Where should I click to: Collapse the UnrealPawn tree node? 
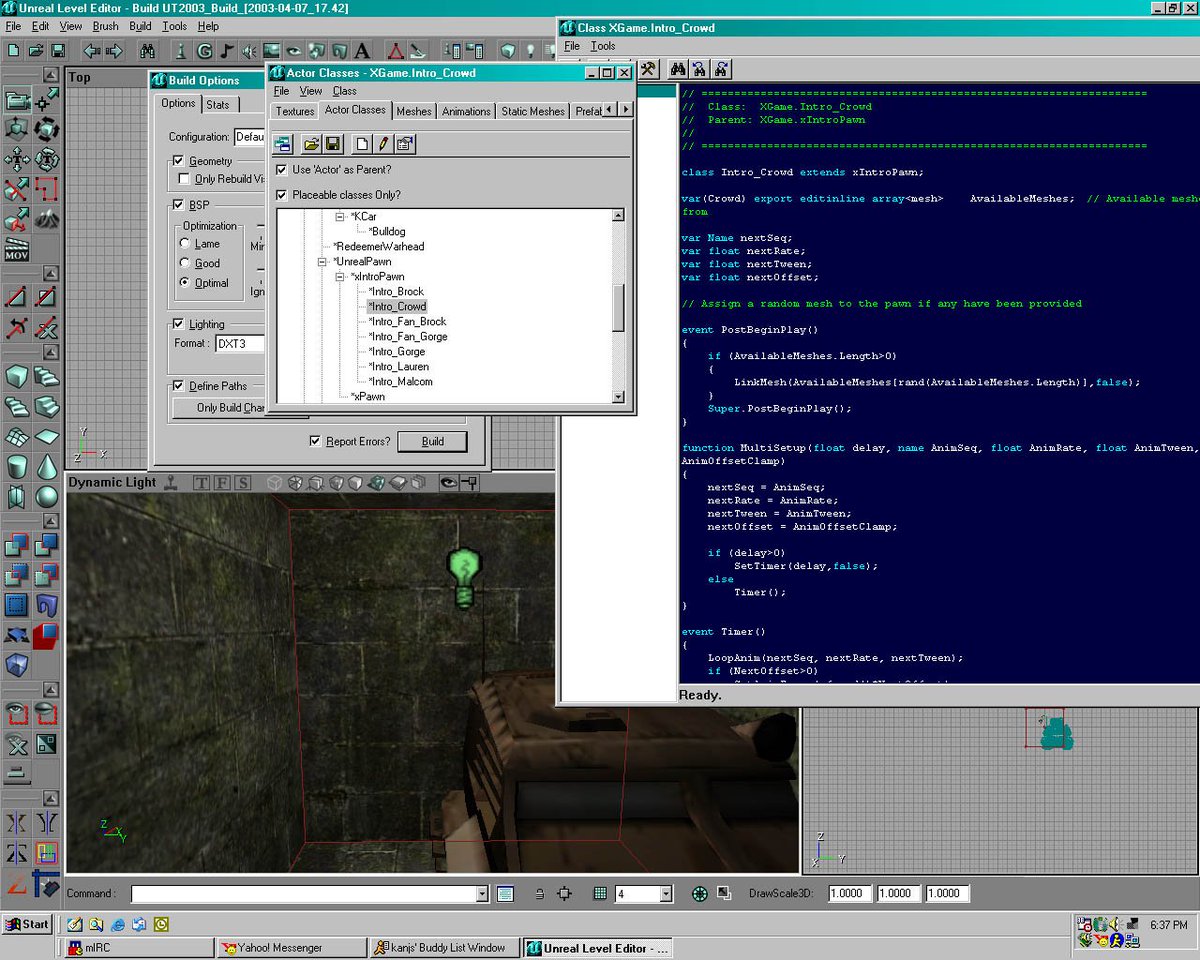coord(322,261)
